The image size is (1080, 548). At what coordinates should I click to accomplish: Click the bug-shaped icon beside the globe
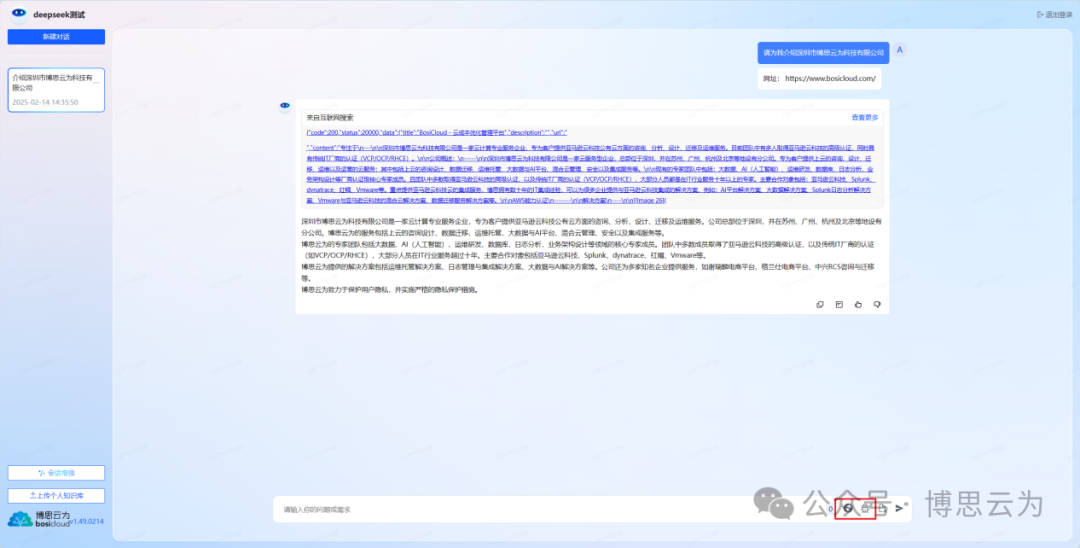[x=866, y=508]
